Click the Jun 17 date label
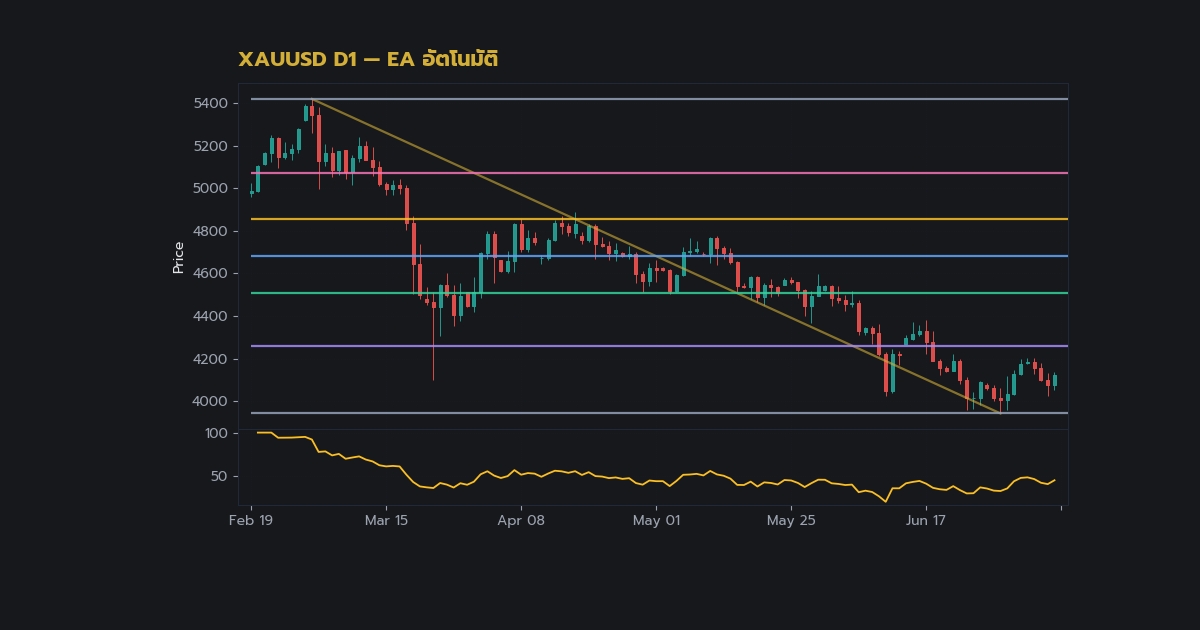Image resolution: width=1200 pixels, height=630 pixels. [926, 520]
